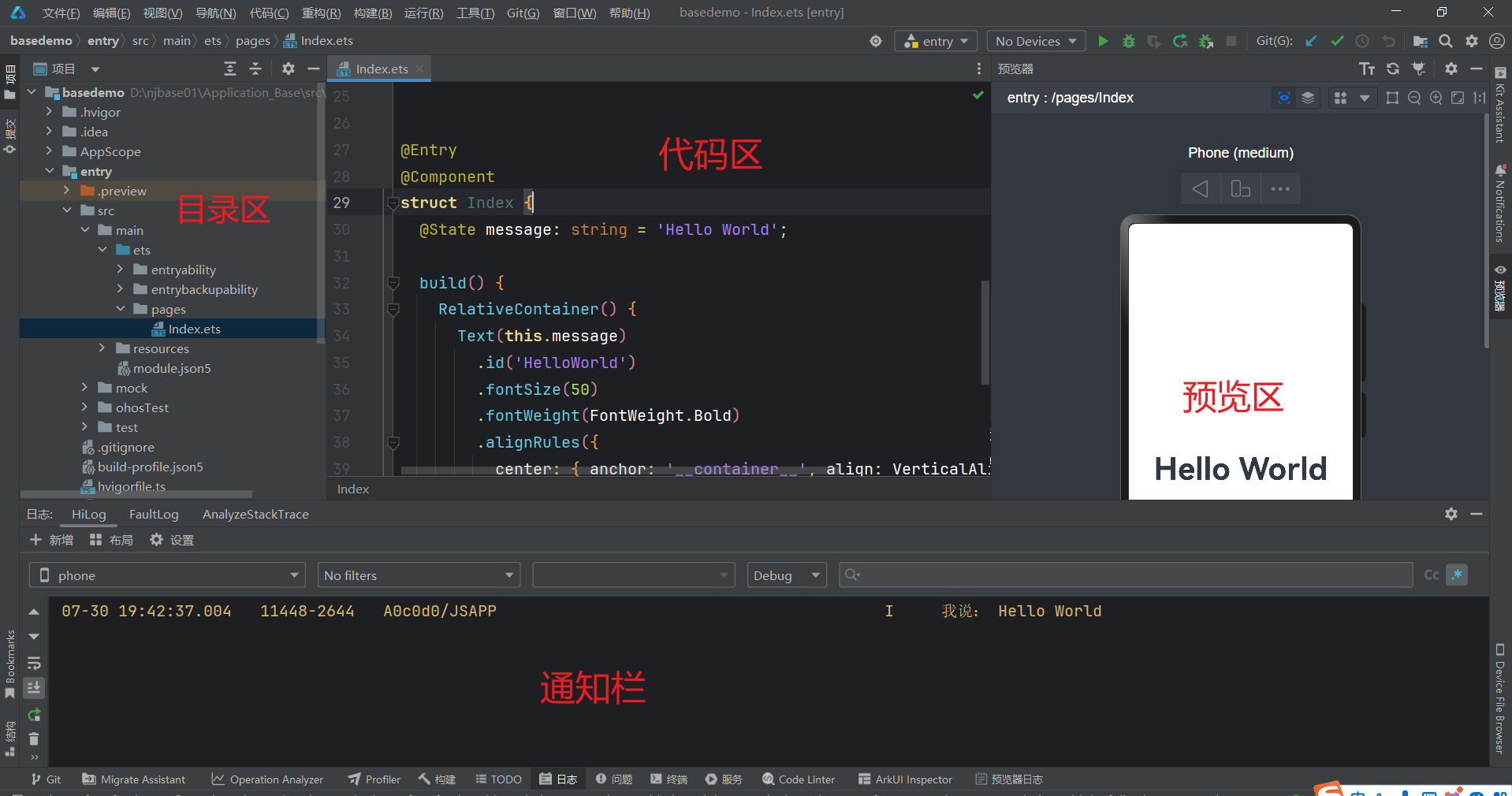Commit changes with Git green checkmark
Viewport: 1512px width, 796px height.
(x=1337, y=41)
